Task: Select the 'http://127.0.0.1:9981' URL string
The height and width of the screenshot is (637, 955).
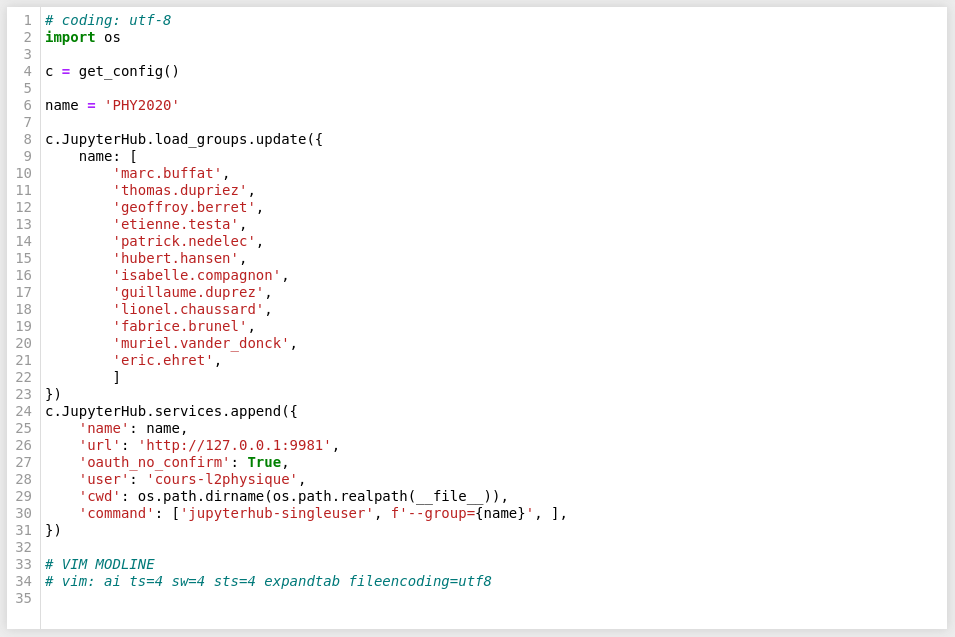Action: [x=235, y=445]
